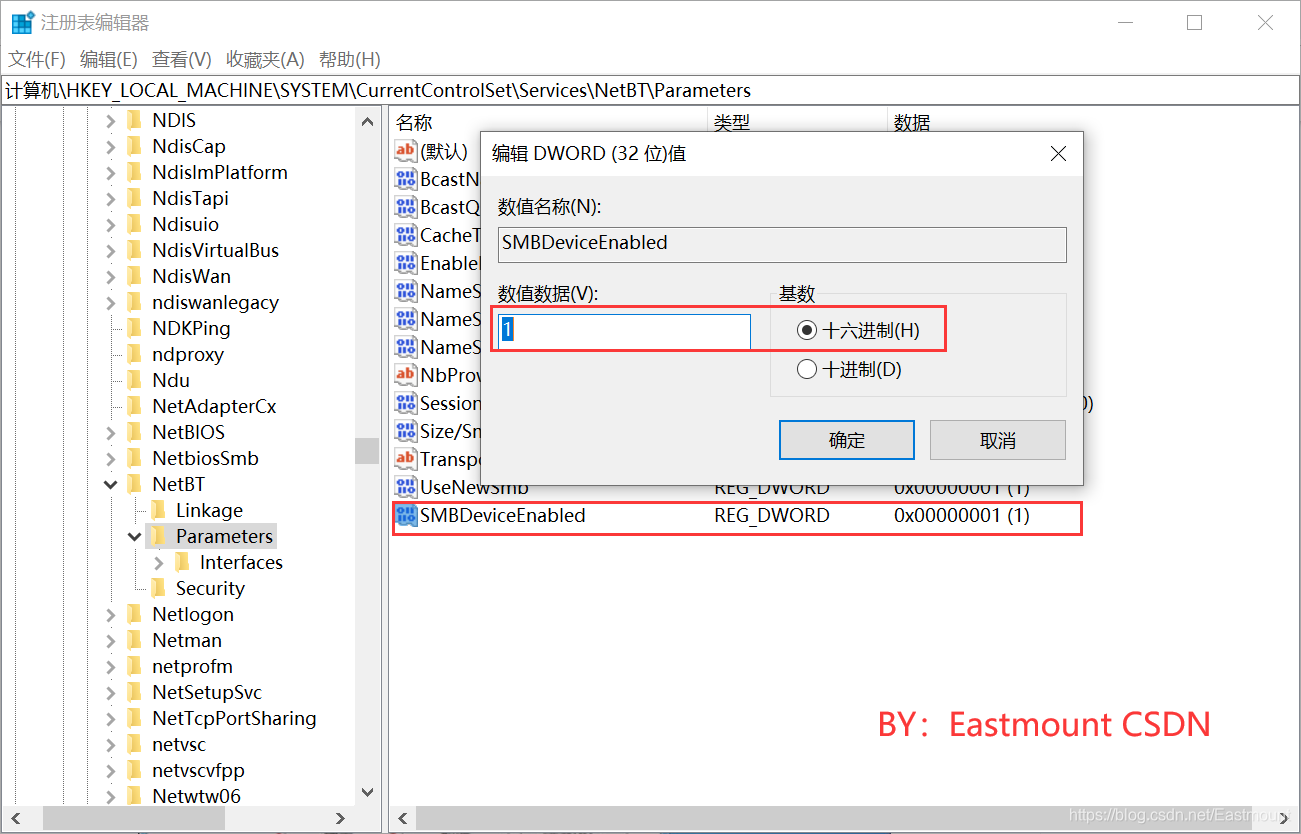The image size is (1301, 834).
Task: Select the Ndu tree item
Action: click(x=171, y=380)
